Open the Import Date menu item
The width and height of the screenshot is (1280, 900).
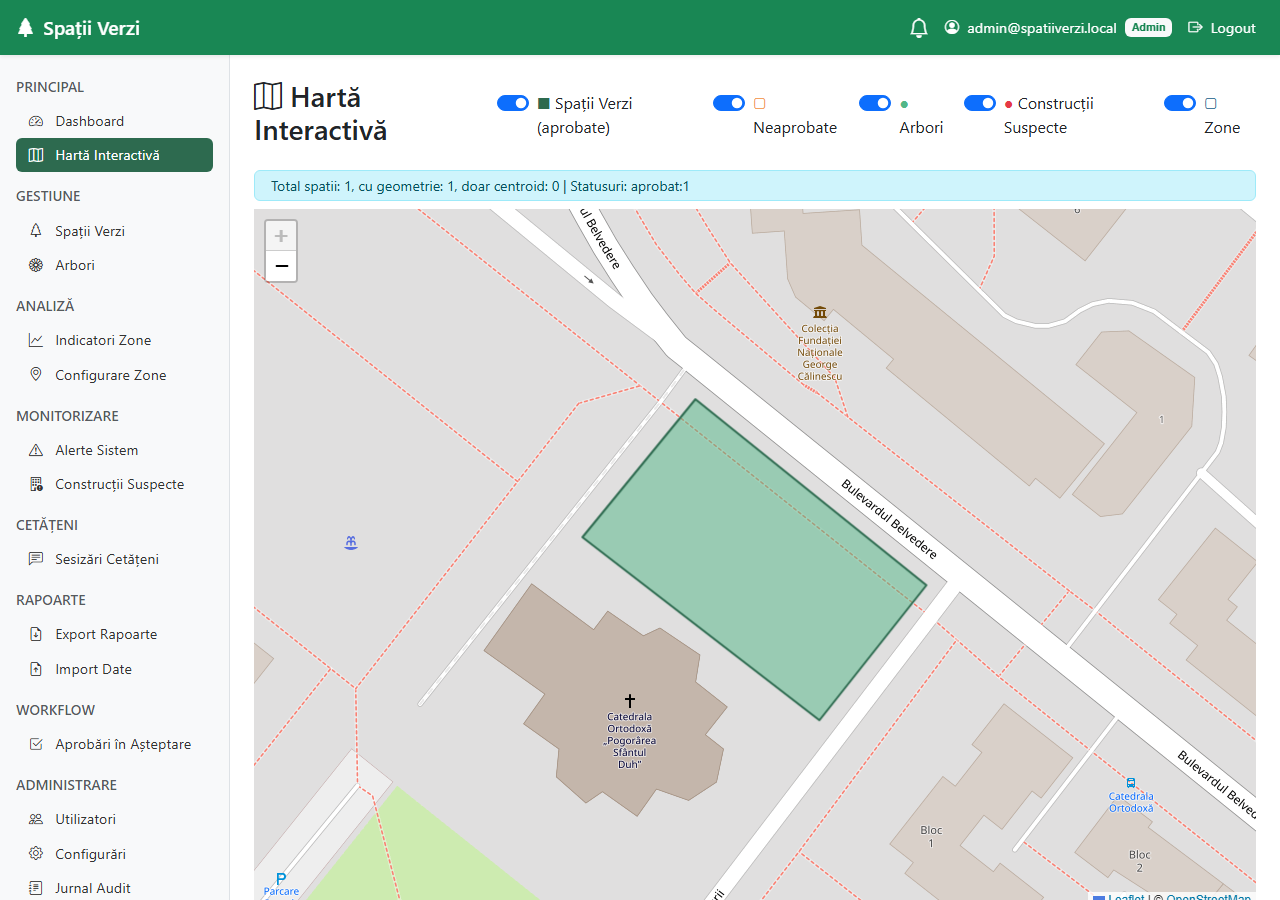[x=114, y=669]
